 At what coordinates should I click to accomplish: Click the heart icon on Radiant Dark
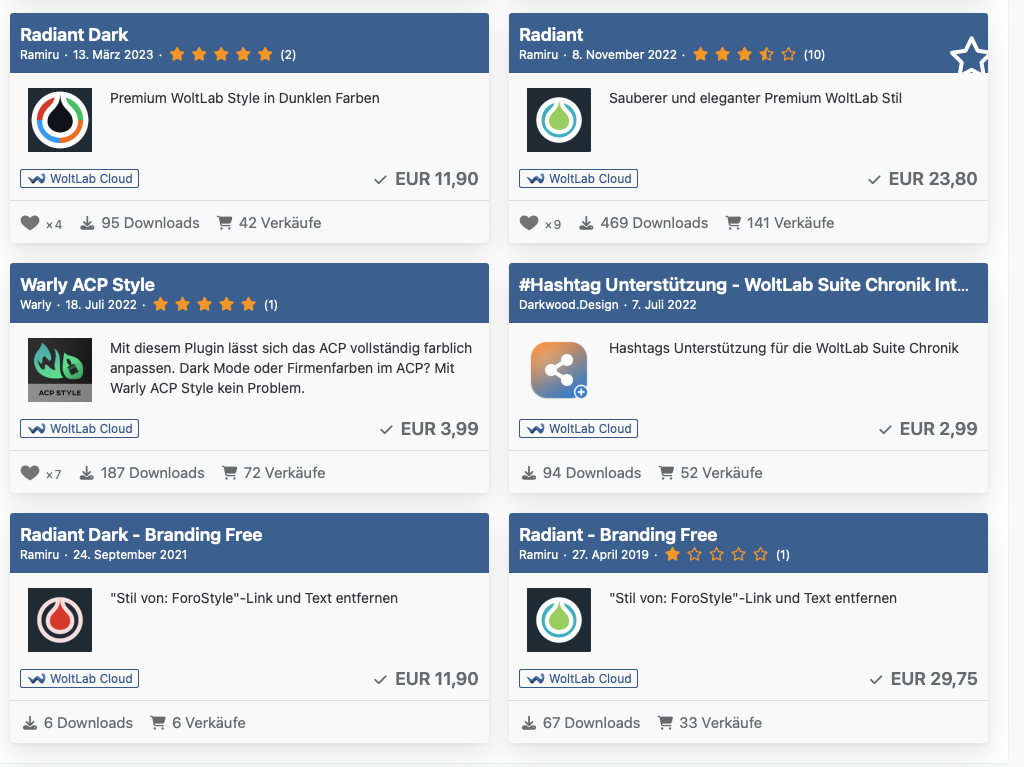pyautogui.click(x=30, y=223)
